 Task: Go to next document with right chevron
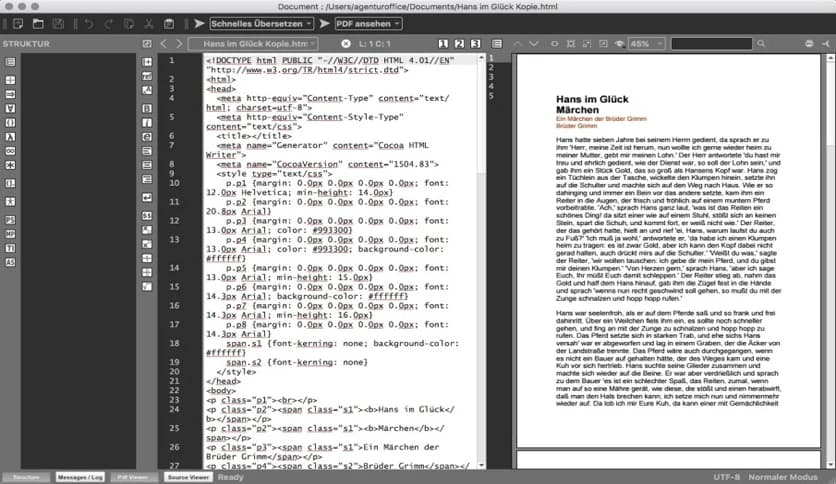[x=179, y=44]
